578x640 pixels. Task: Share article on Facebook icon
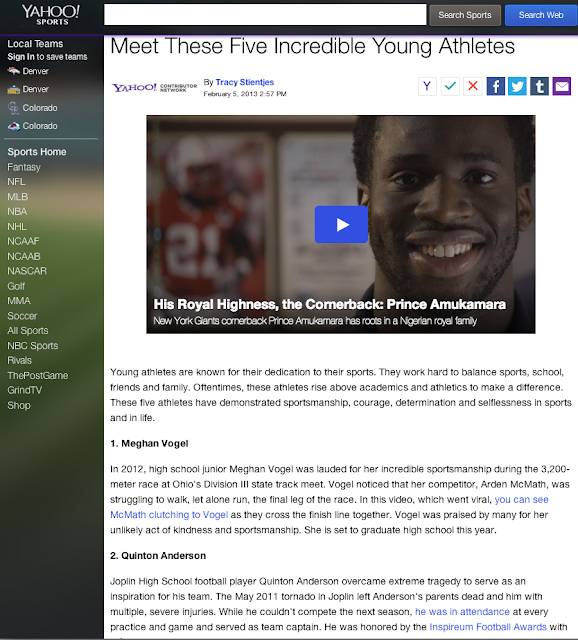496,86
